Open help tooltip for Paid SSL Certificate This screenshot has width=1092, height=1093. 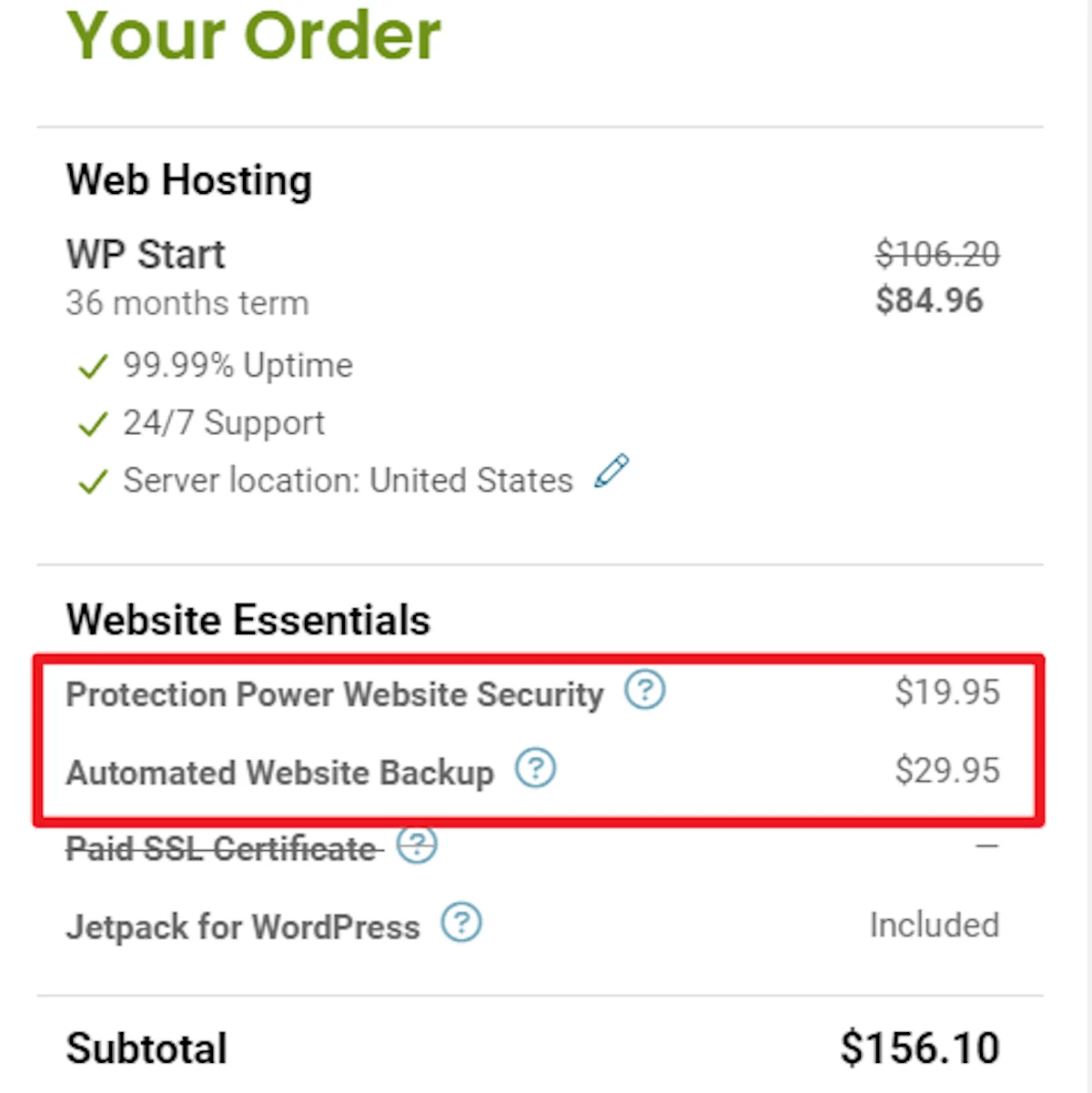417,845
